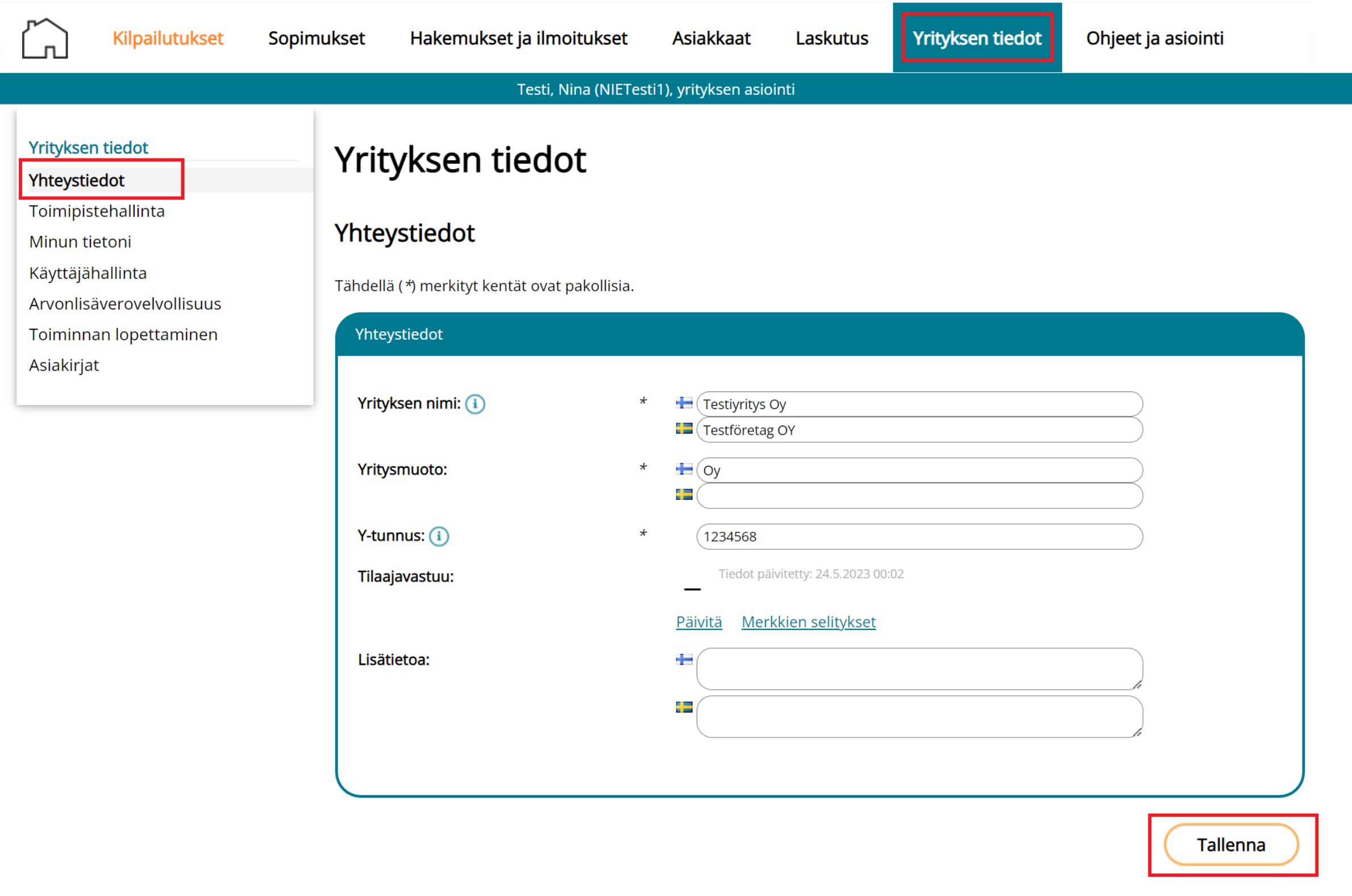Focus the empty Swedish Yritysmuoto field
Viewport: 1352px width, 896px height.
(920, 496)
